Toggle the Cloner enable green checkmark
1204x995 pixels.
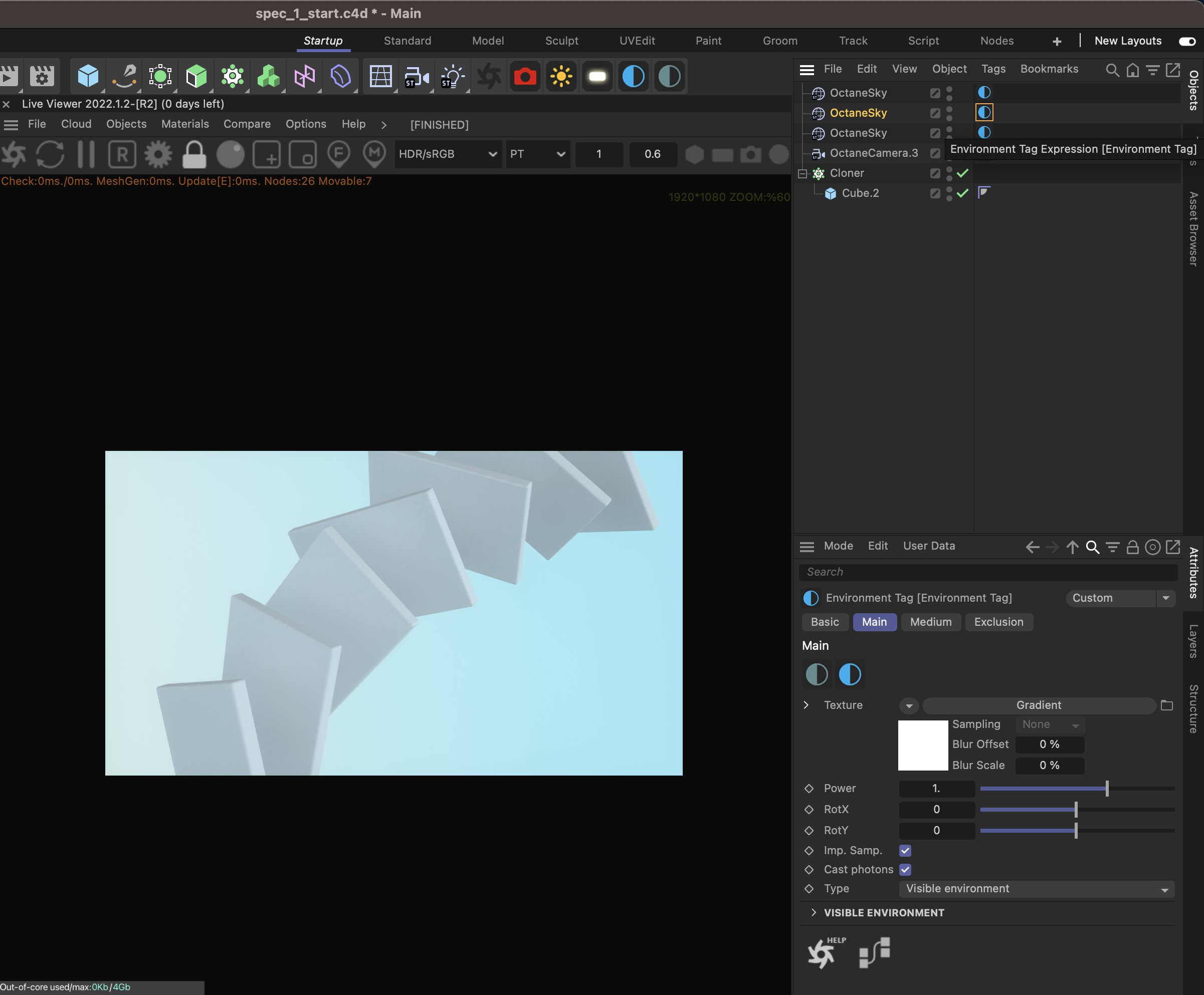click(x=962, y=173)
